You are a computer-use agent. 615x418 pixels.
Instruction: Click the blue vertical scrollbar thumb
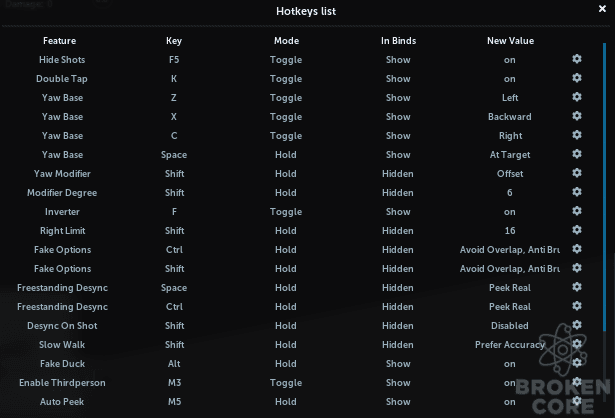click(604, 186)
